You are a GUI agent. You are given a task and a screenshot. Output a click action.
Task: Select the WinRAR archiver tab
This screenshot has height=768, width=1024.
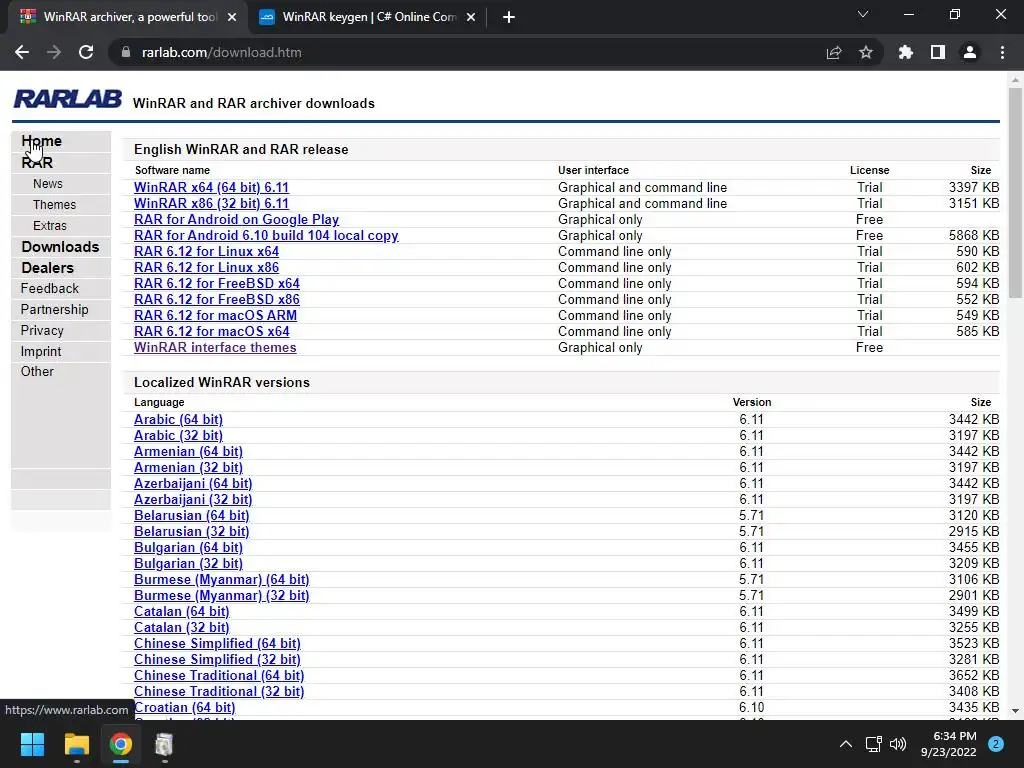pos(128,17)
